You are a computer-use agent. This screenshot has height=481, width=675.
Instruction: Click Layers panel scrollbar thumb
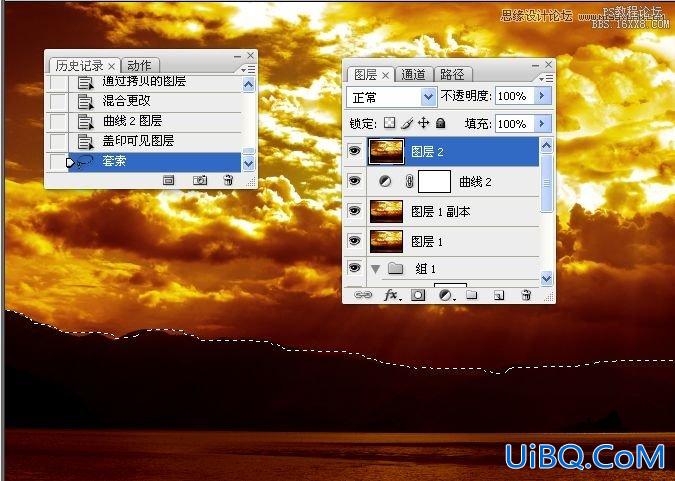pyautogui.click(x=546, y=183)
